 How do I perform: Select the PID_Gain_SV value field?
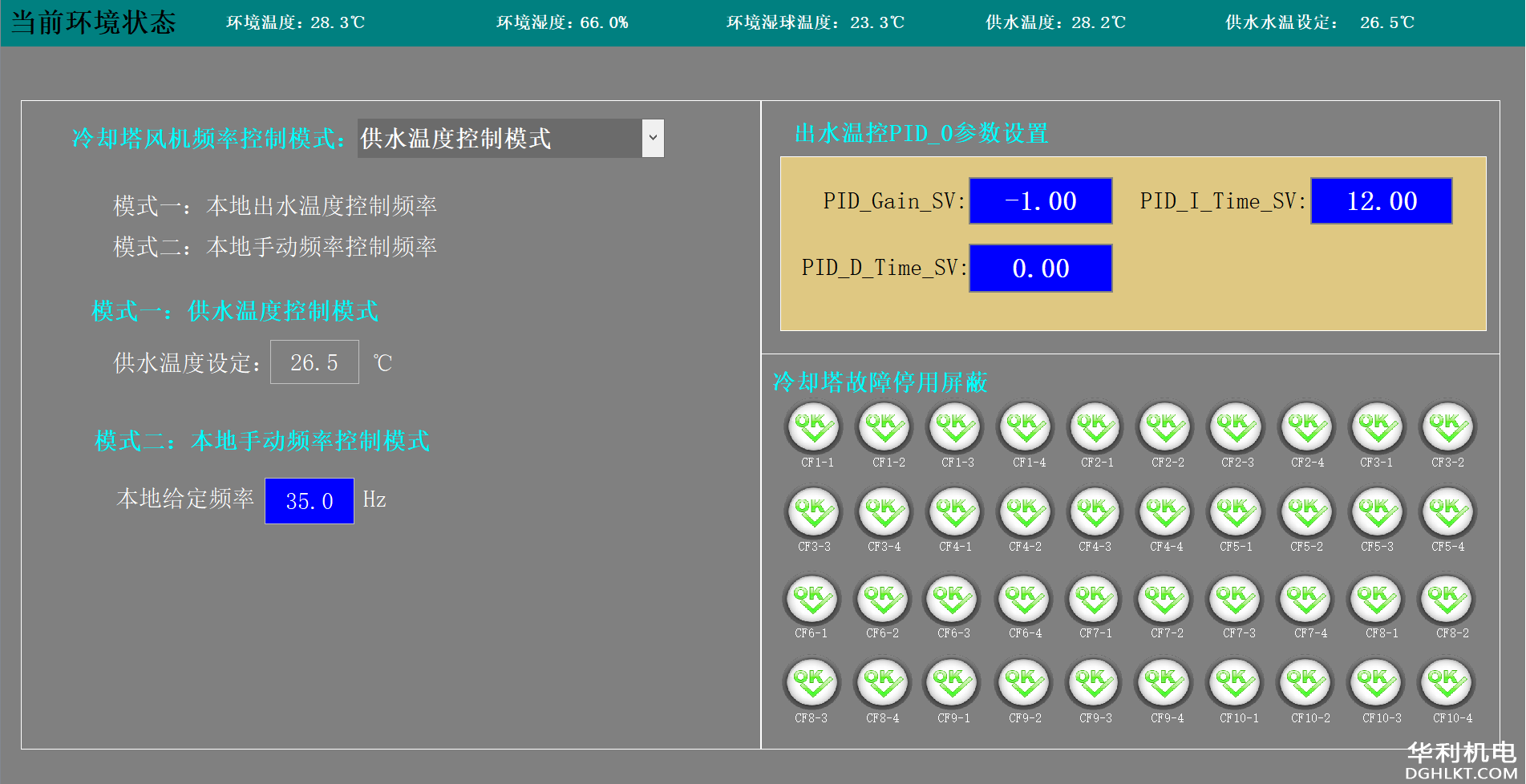[x=1040, y=201]
